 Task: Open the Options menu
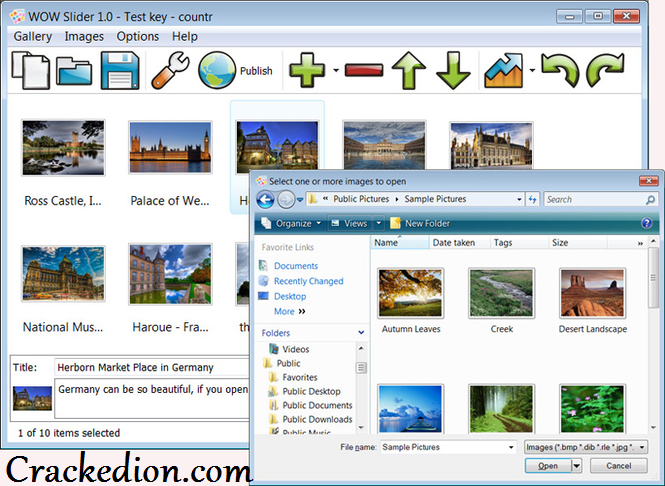[137, 36]
